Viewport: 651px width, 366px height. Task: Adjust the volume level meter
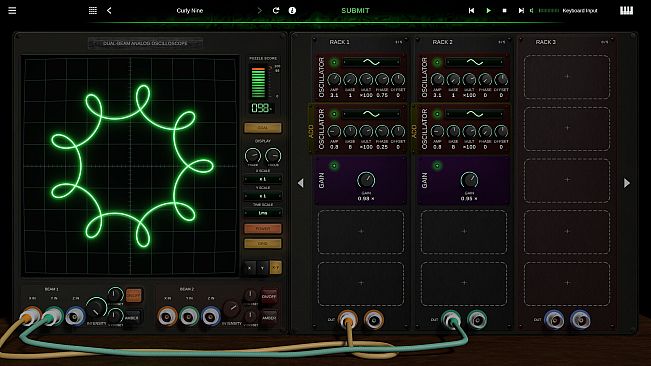[x=548, y=10]
